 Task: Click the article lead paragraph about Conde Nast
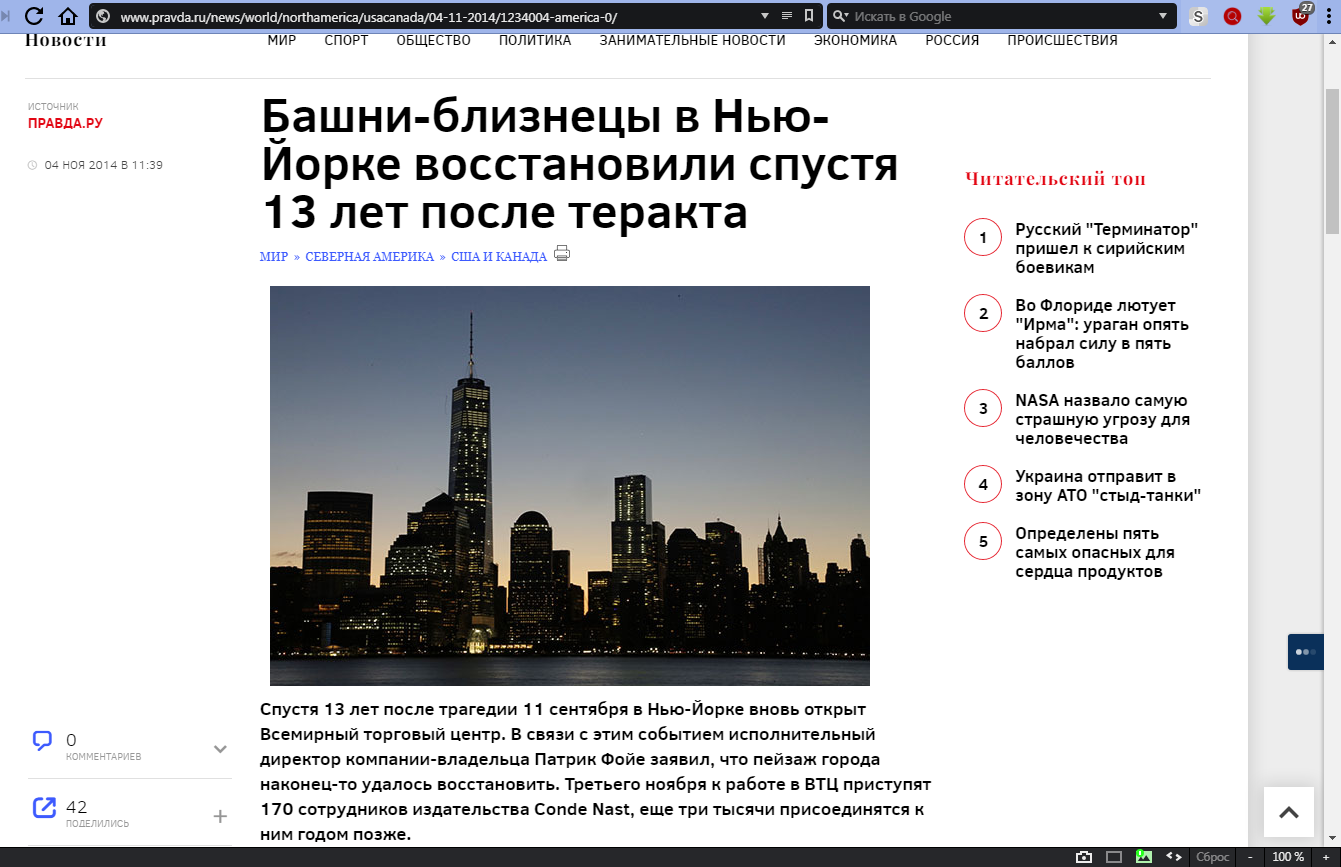(595, 772)
